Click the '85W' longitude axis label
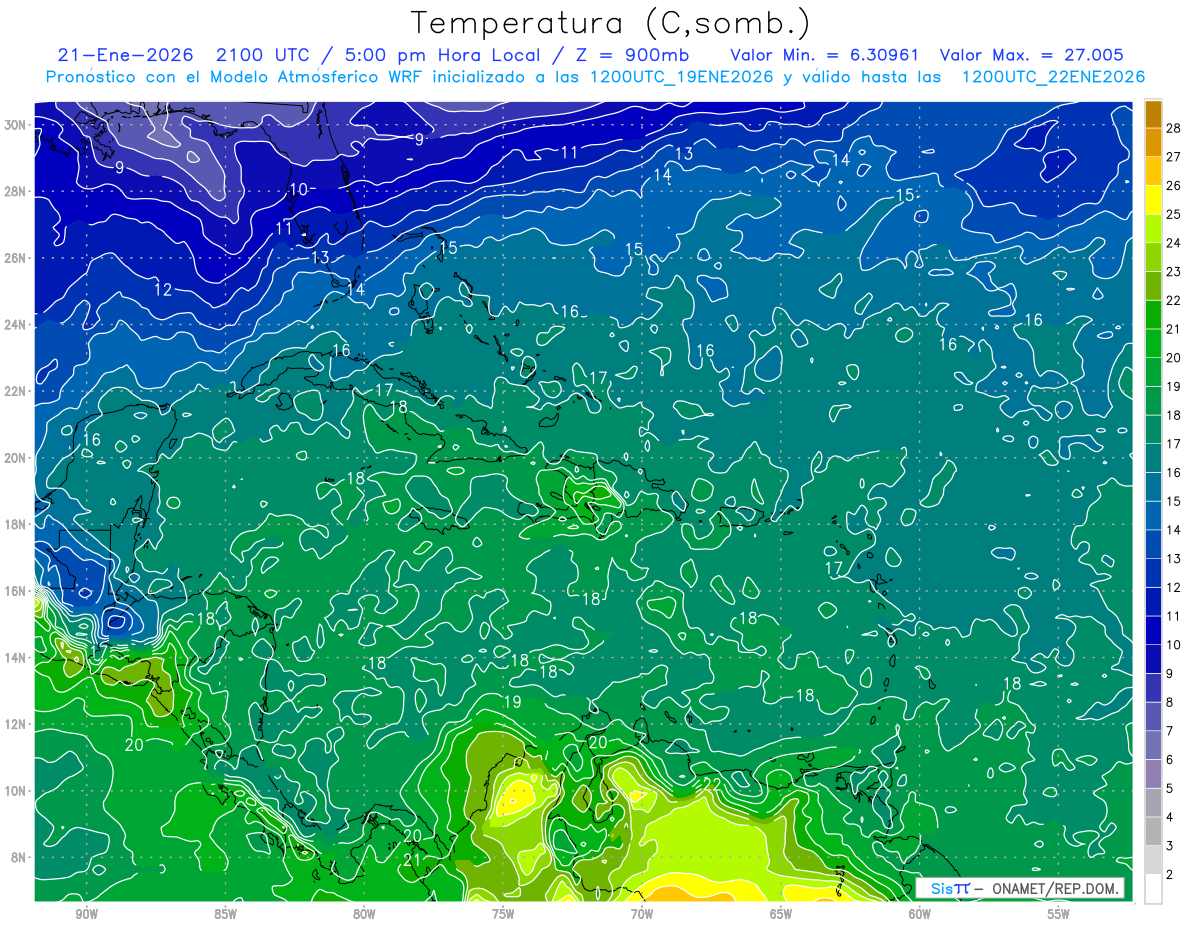The image size is (1200, 927). tap(225, 913)
